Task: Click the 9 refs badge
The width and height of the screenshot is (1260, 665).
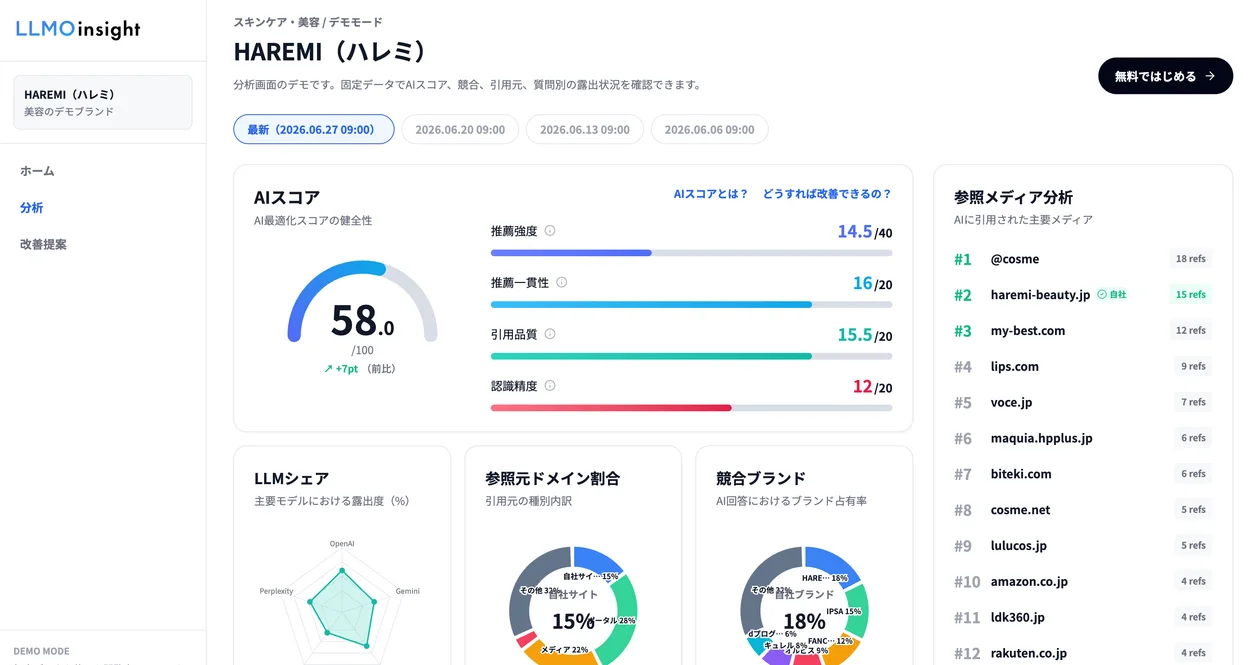Action: click(1193, 366)
